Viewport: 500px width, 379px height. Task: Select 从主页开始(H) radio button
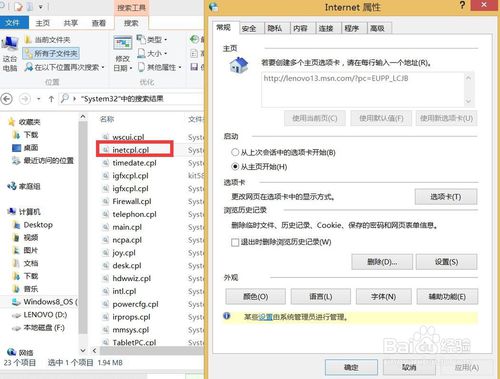click(235, 166)
